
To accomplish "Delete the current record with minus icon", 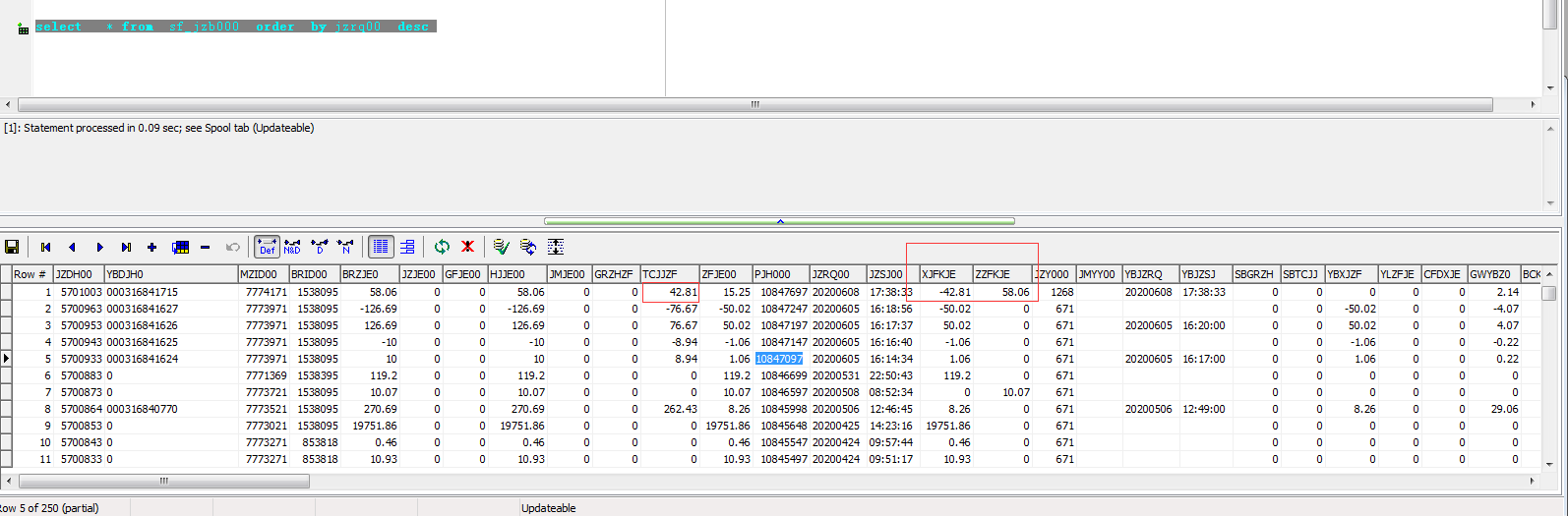I will pyautogui.click(x=205, y=247).
